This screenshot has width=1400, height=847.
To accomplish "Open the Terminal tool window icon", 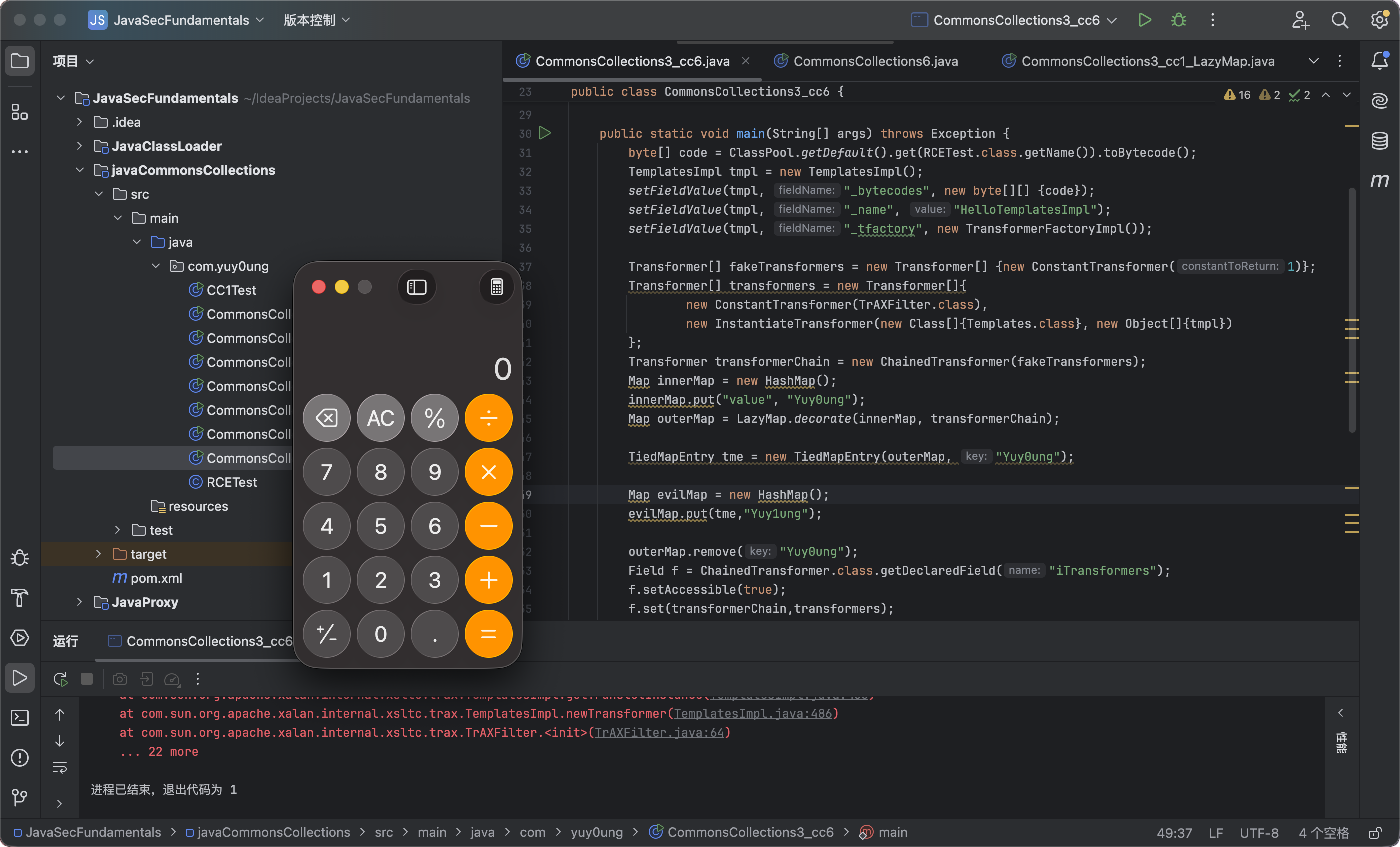I will click(20, 718).
